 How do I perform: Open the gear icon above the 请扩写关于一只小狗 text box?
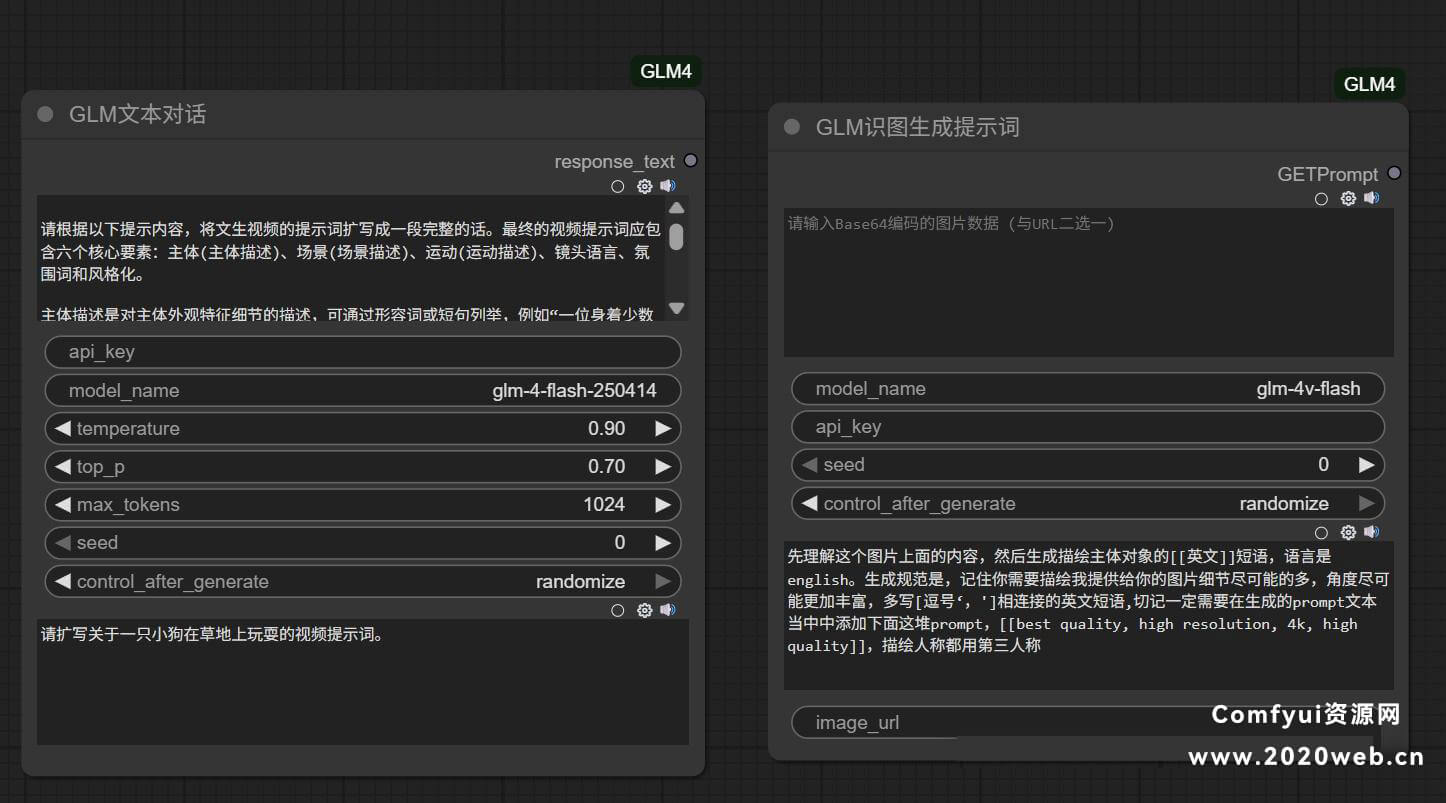tap(644, 610)
